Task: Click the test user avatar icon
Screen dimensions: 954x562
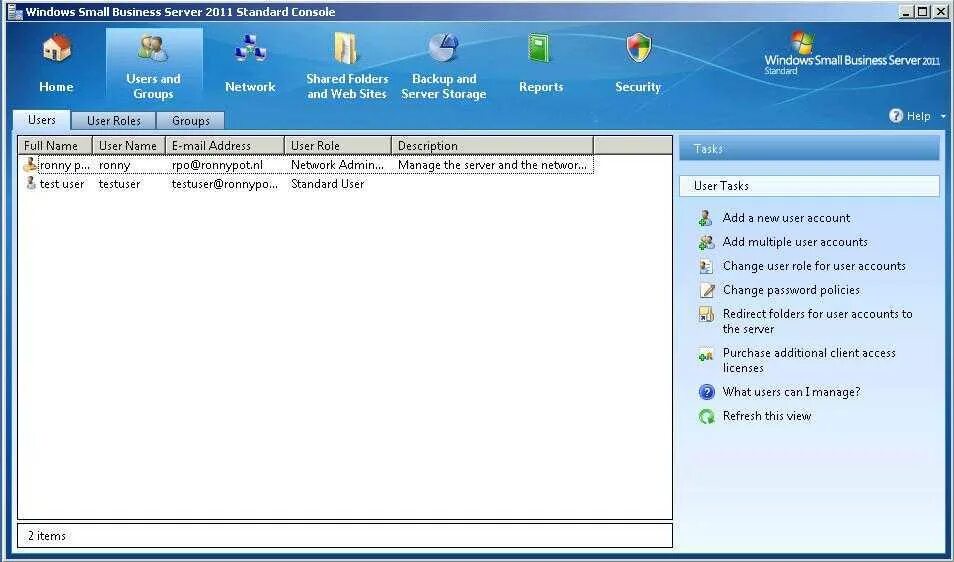Action: [30, 183]
